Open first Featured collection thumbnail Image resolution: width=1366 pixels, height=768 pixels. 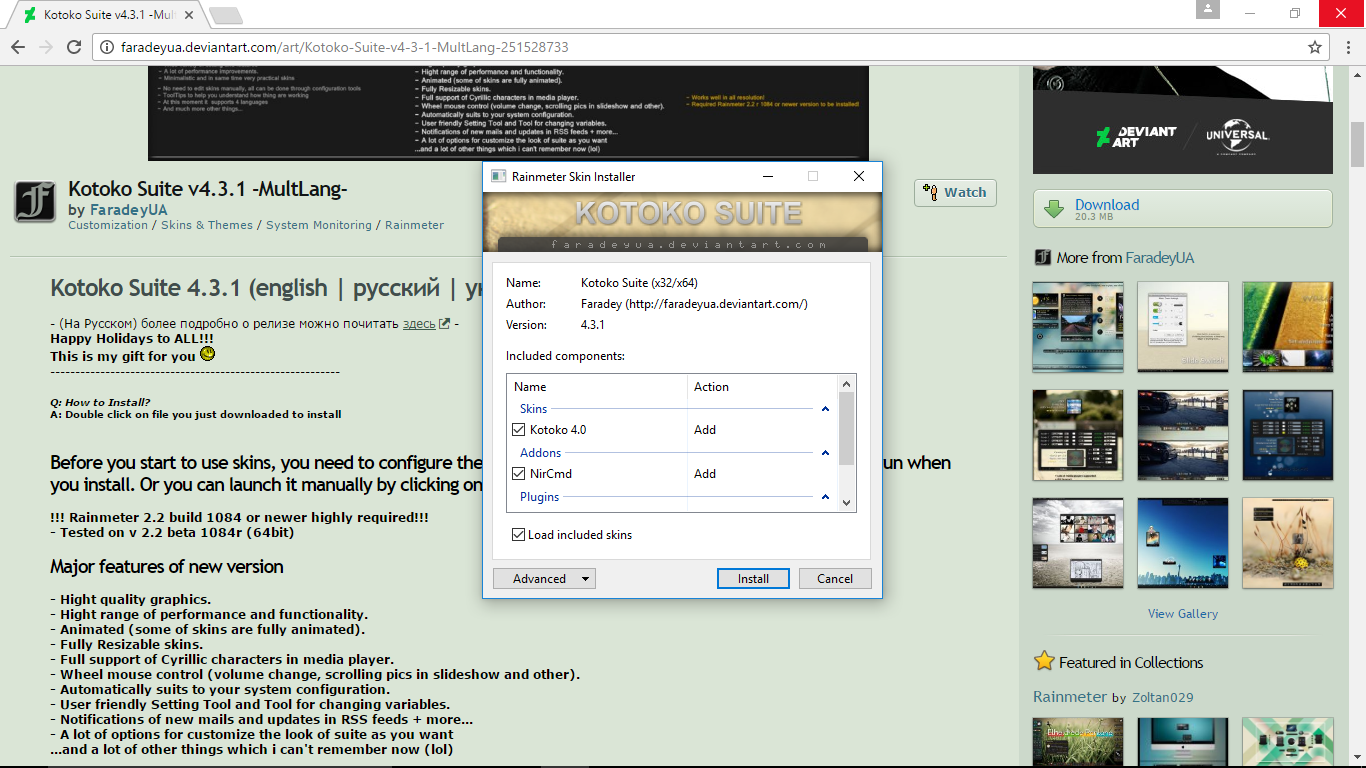(1078, 742)
